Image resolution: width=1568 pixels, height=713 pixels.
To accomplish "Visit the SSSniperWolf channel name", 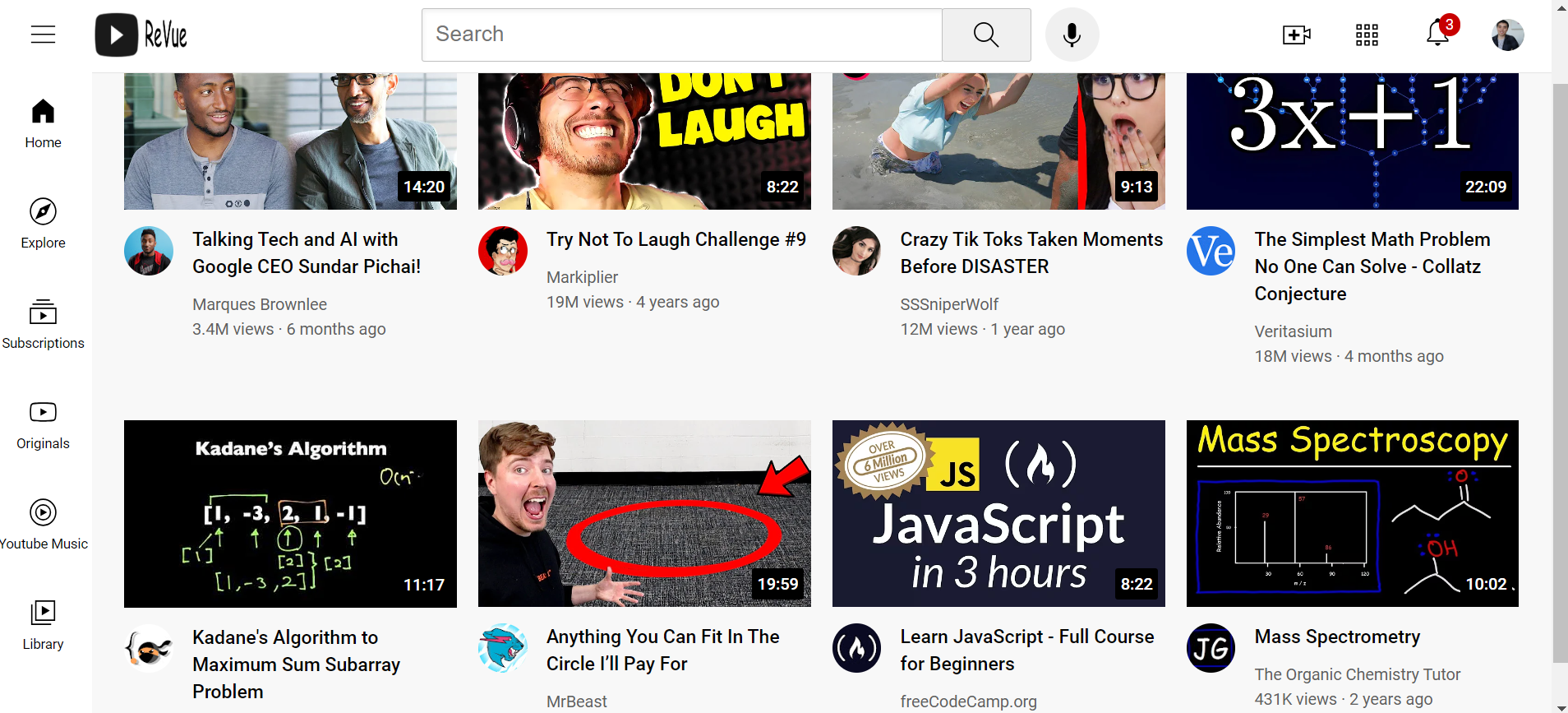I will [949, 304].
